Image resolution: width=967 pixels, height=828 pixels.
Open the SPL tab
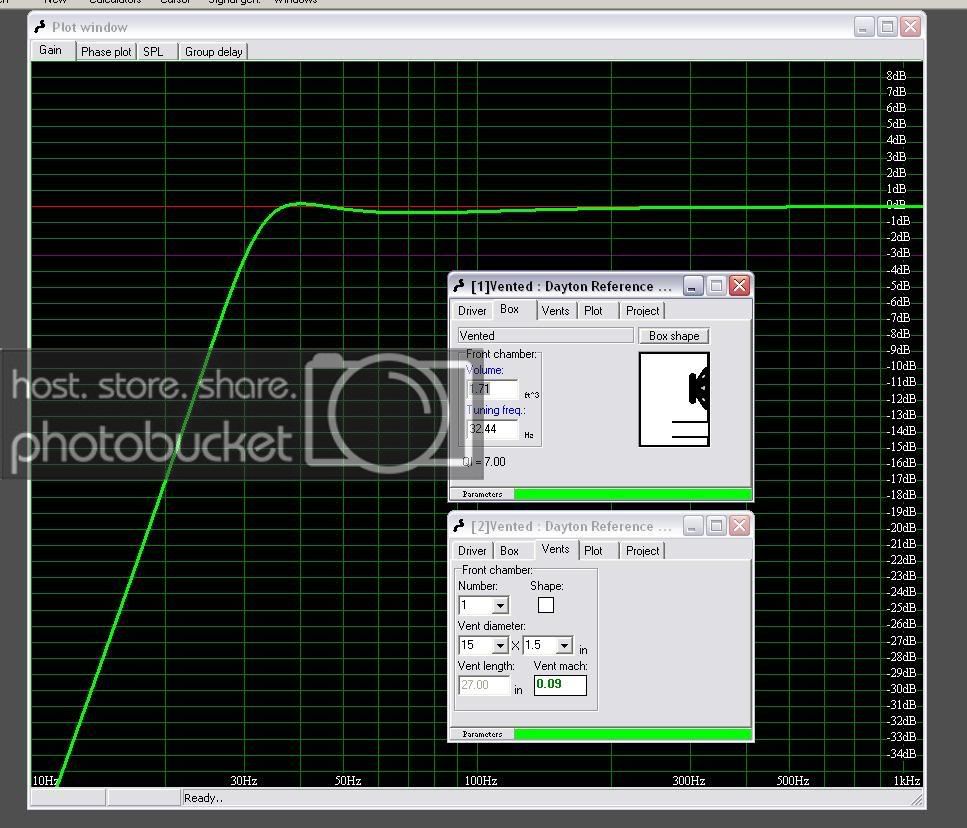tap(157, 52)
